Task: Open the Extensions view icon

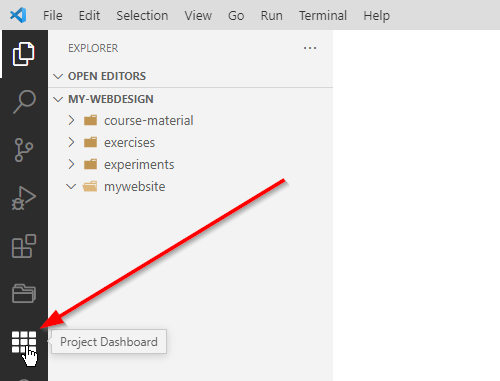Action: click(x=24, y=246)
